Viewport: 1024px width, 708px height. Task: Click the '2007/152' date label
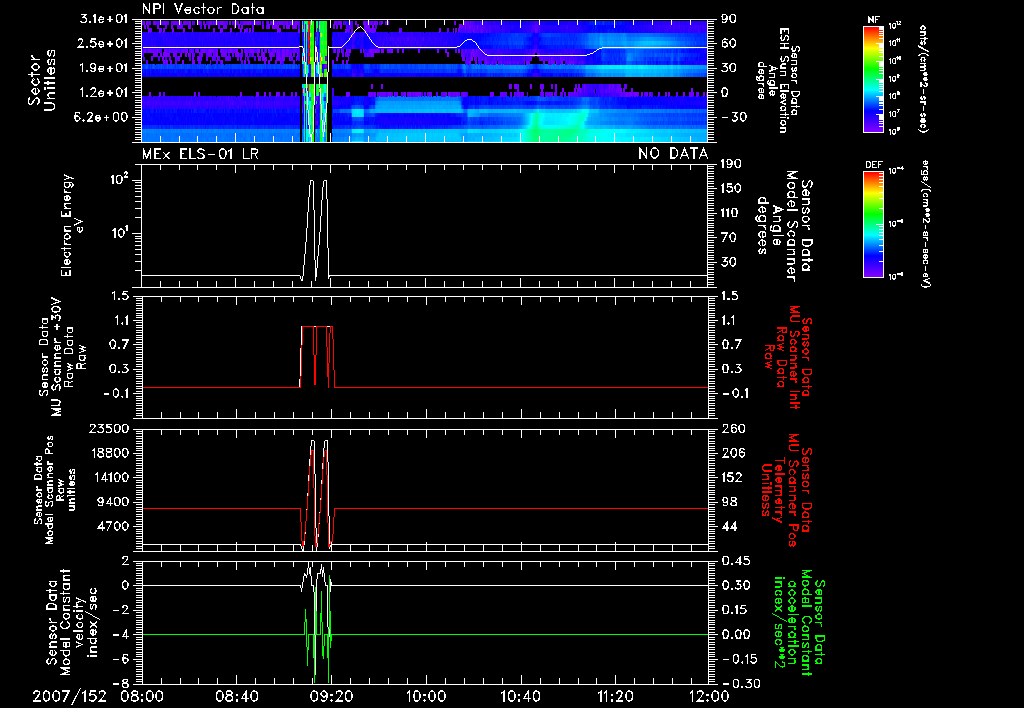[x=69, y=696]
